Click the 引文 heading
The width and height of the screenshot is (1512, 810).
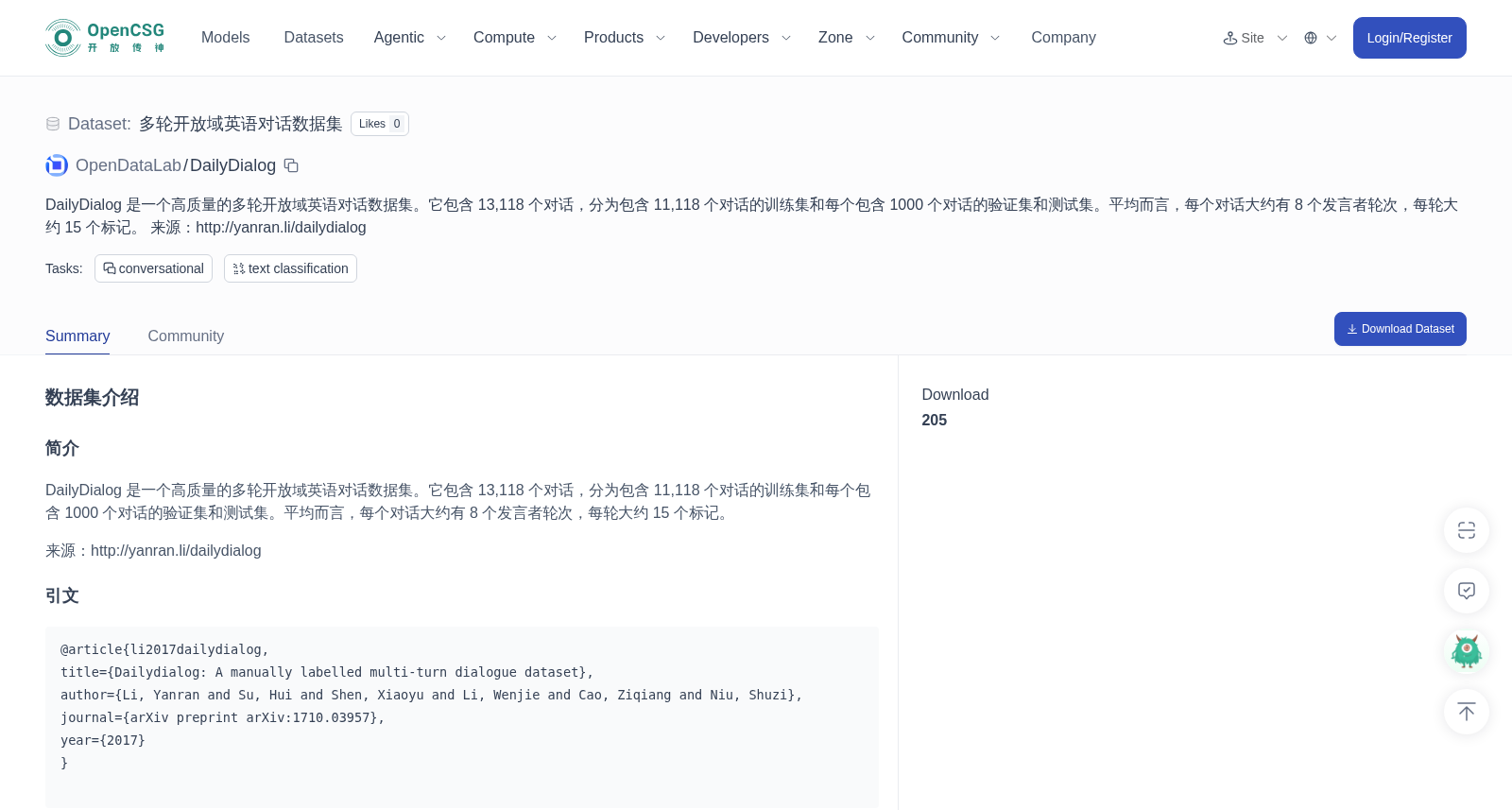click(x=62, y=596)
